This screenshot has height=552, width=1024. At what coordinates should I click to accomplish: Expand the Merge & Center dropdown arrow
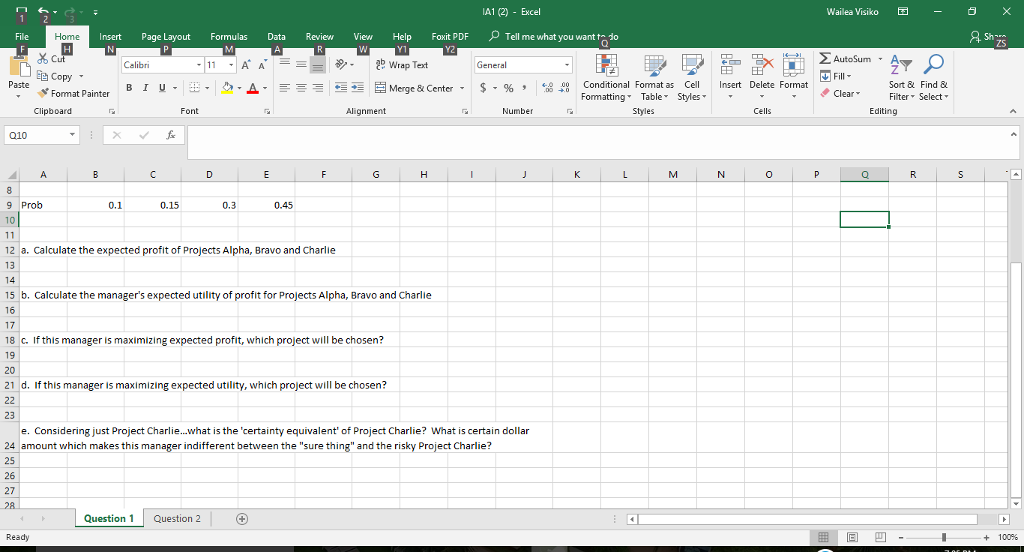tap(462, 88)
